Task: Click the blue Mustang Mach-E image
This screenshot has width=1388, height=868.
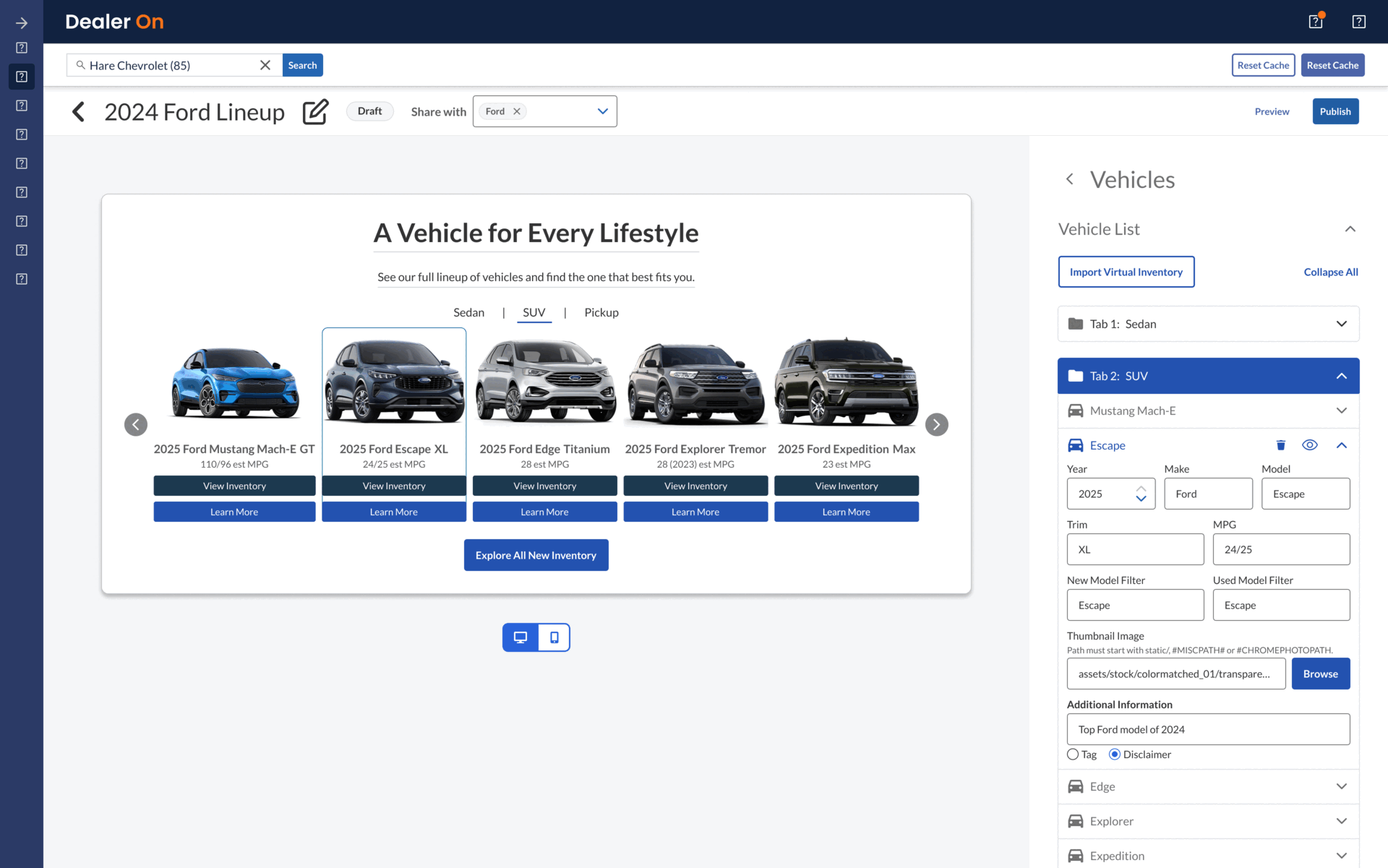Action: (x=234, y=383)
